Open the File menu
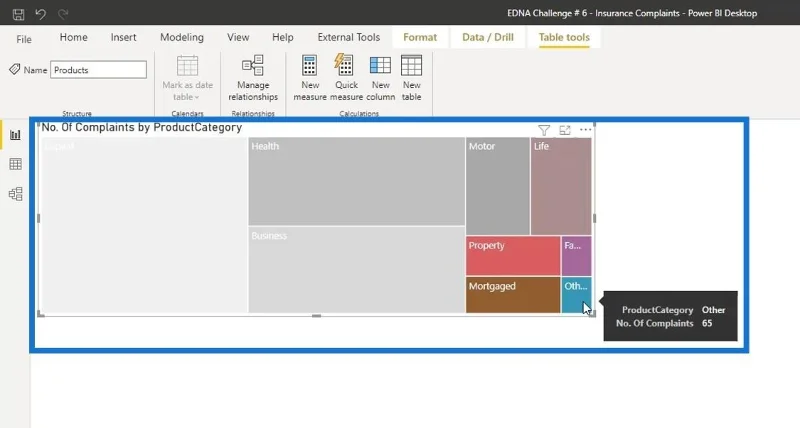Image resolution: width=800 pixels, height=428 pixels. click(x=23, y=39)
